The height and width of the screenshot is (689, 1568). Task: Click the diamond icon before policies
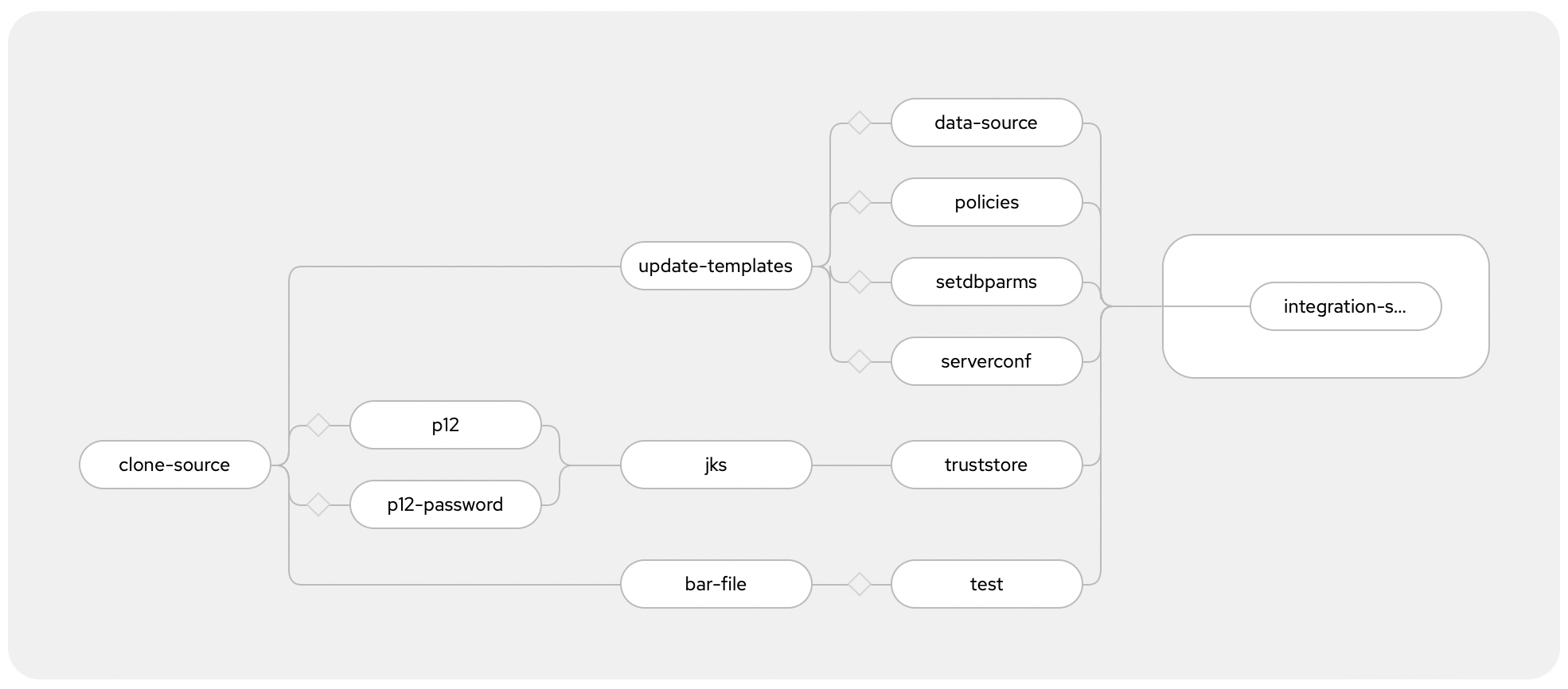[x=860, y=203]
